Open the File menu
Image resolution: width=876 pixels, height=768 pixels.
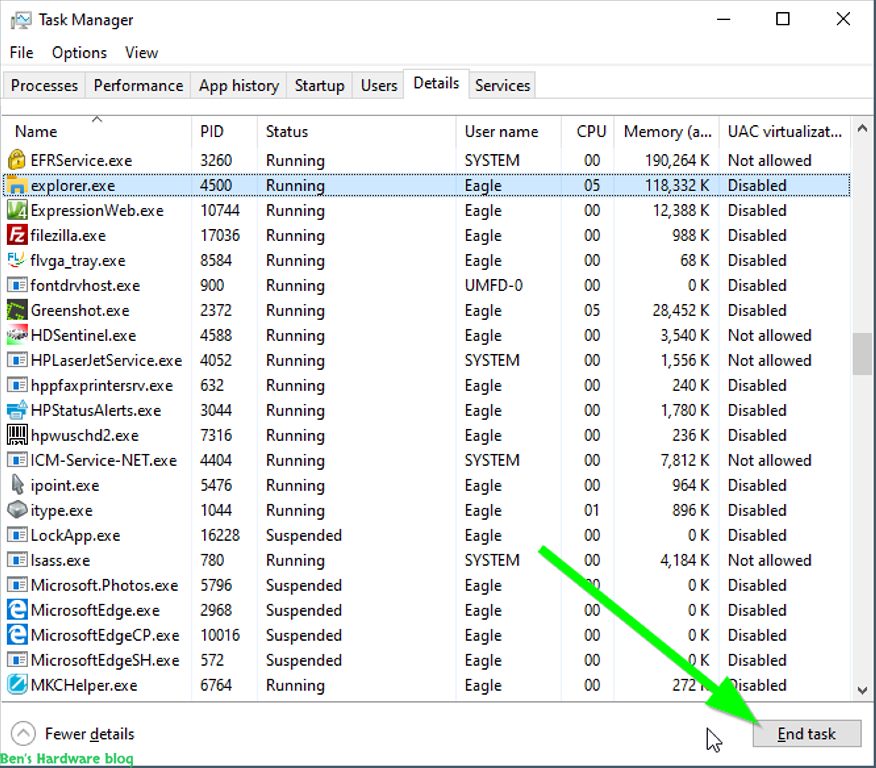(21, 53)
